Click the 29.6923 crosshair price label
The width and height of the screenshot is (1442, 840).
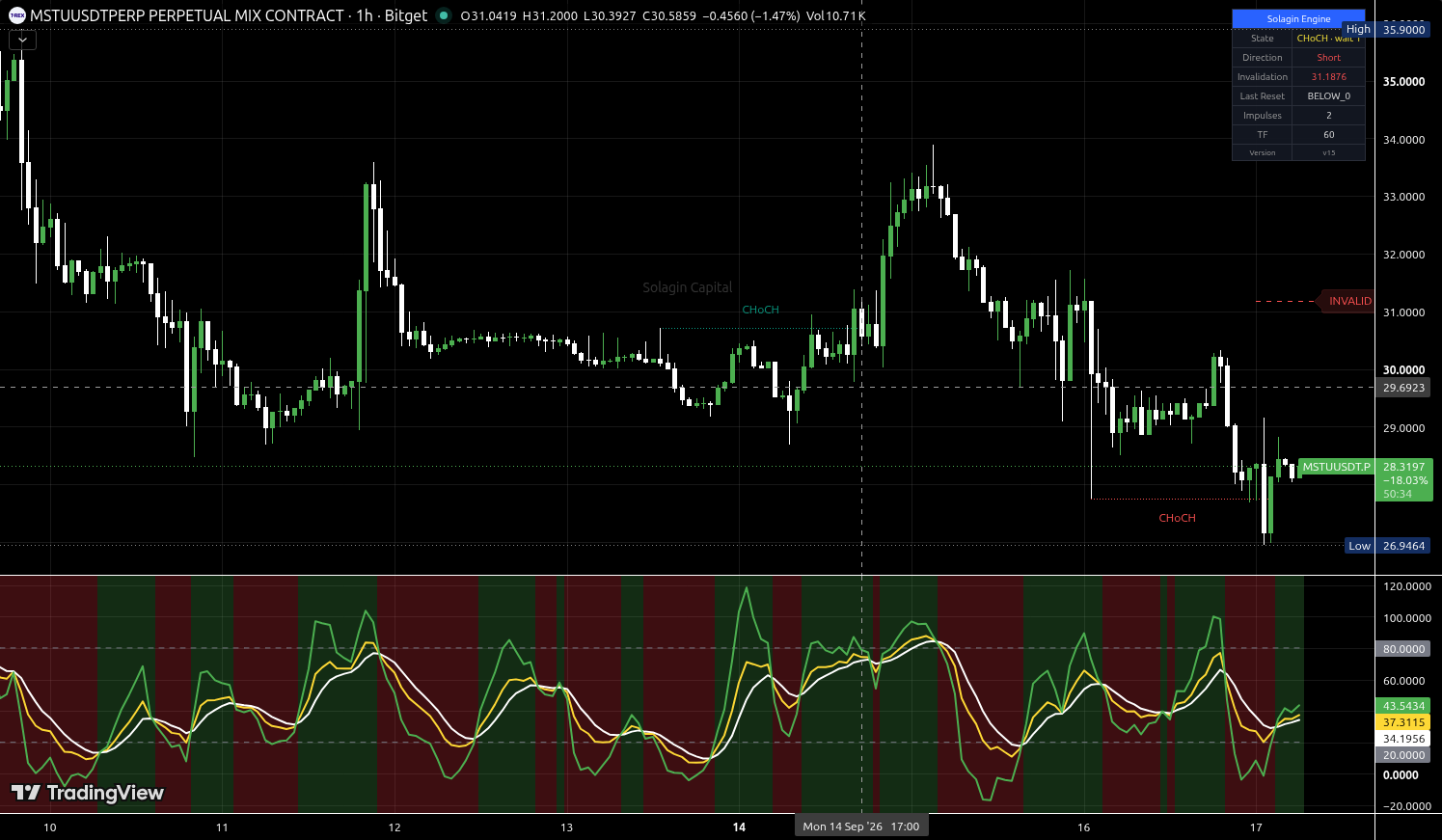coord(1403,388)
